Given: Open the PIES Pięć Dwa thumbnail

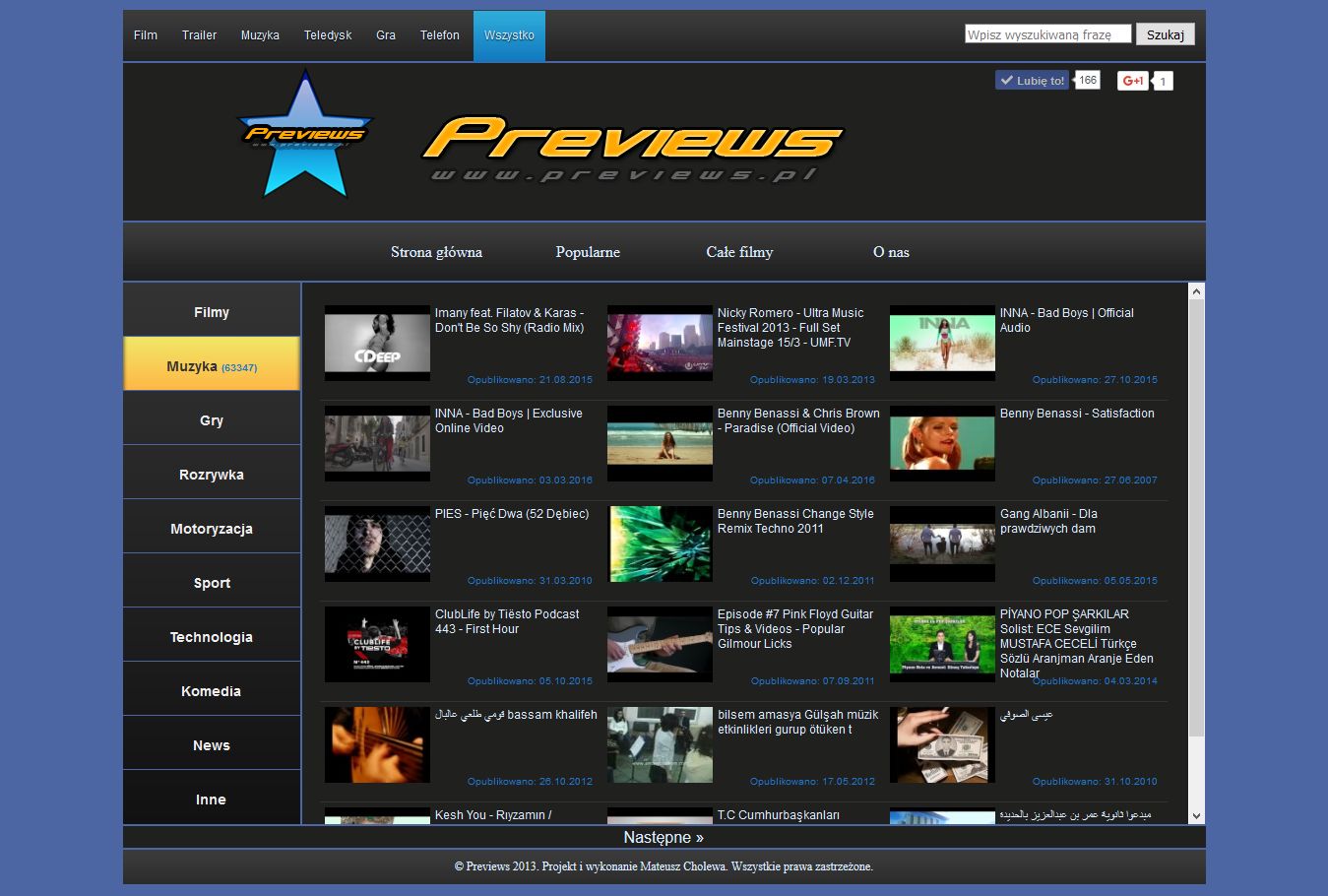Looking at the screenshot, I should click(x=377, y=544).
